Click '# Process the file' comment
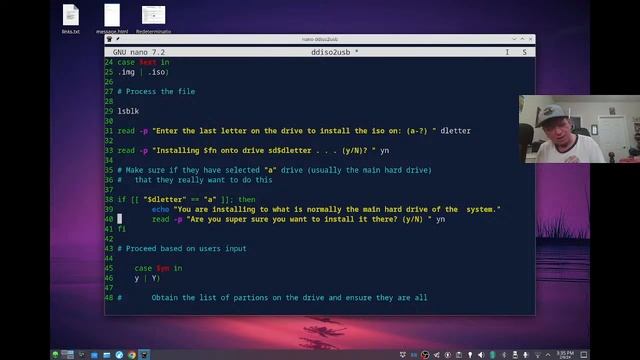640x360 pixels. click(x=156, y=91)
